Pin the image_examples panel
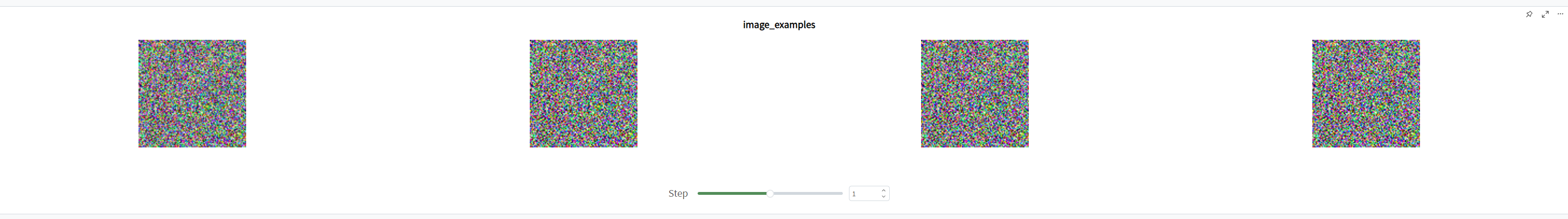 click(x=1529, y=14)
